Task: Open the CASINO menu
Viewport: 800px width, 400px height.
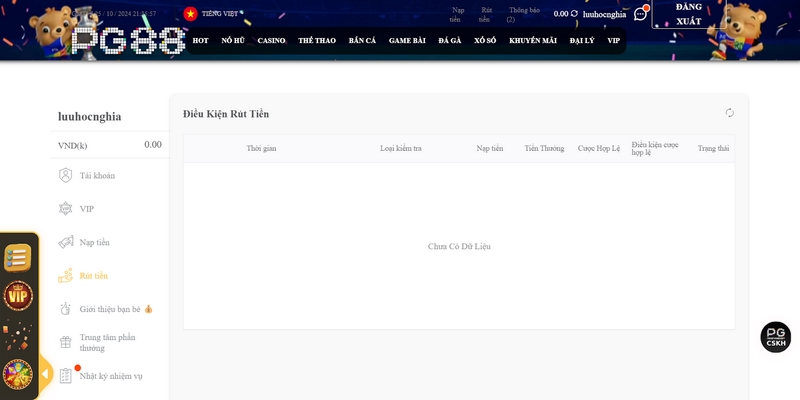Action: point(271,40)
